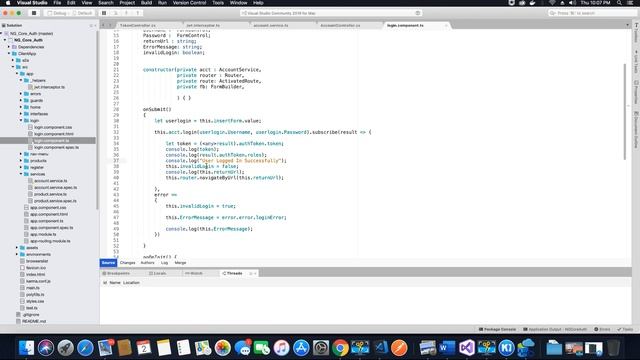Open the Notes app in the Dock
The width and height of the screenshot is (640, 360).
pos(164,348)
